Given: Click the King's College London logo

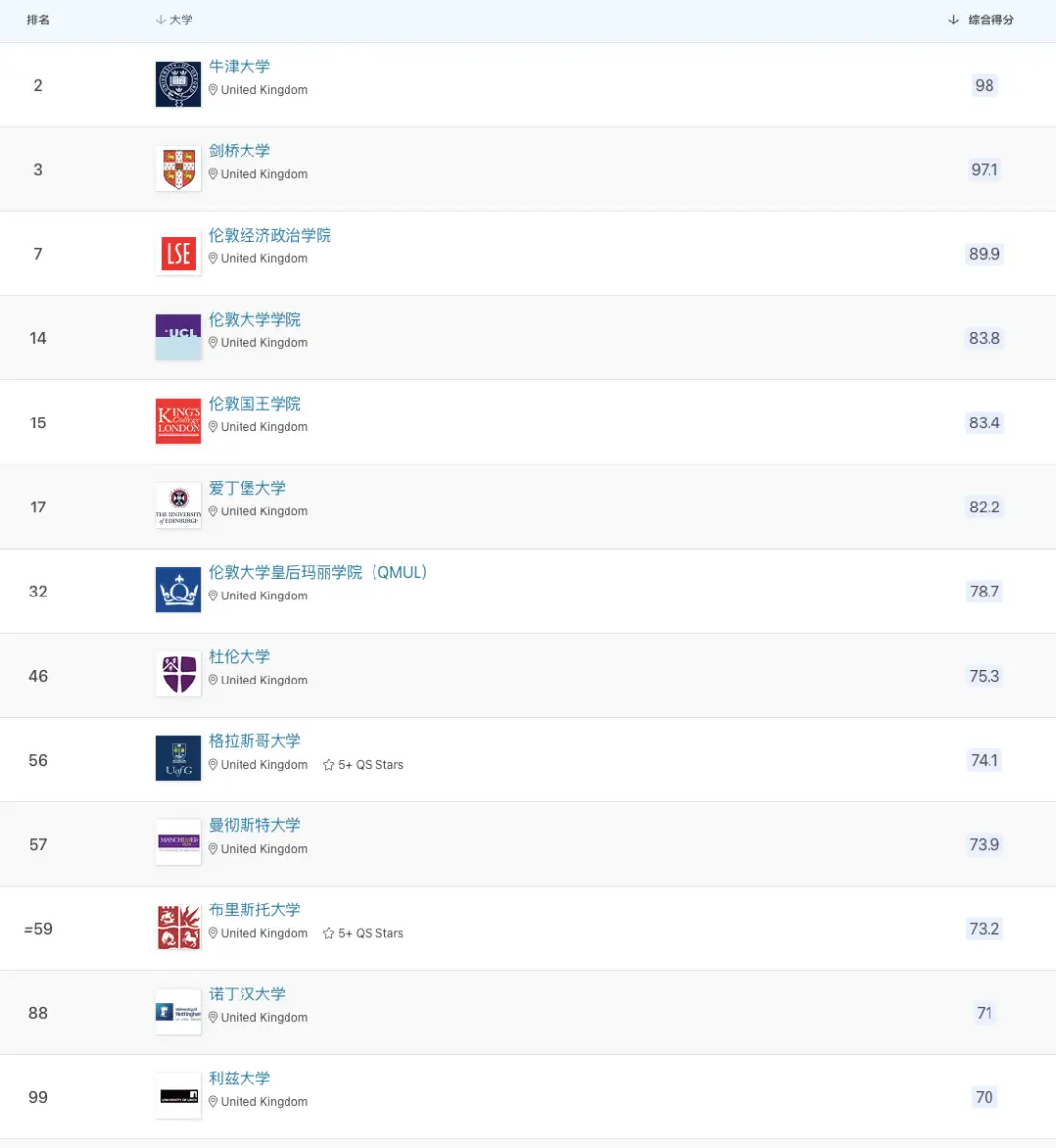Looking at the screenshot, I should 179,421.
